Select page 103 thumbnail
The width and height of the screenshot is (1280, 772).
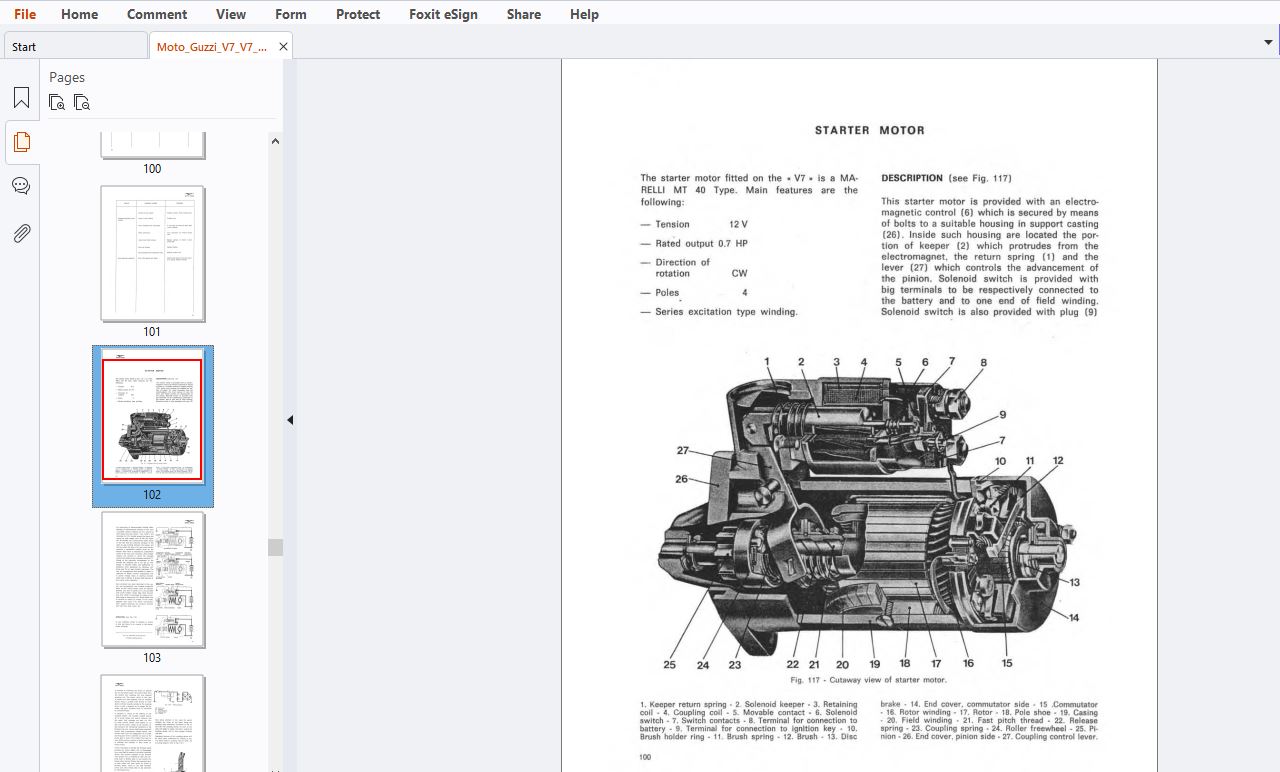153,580
